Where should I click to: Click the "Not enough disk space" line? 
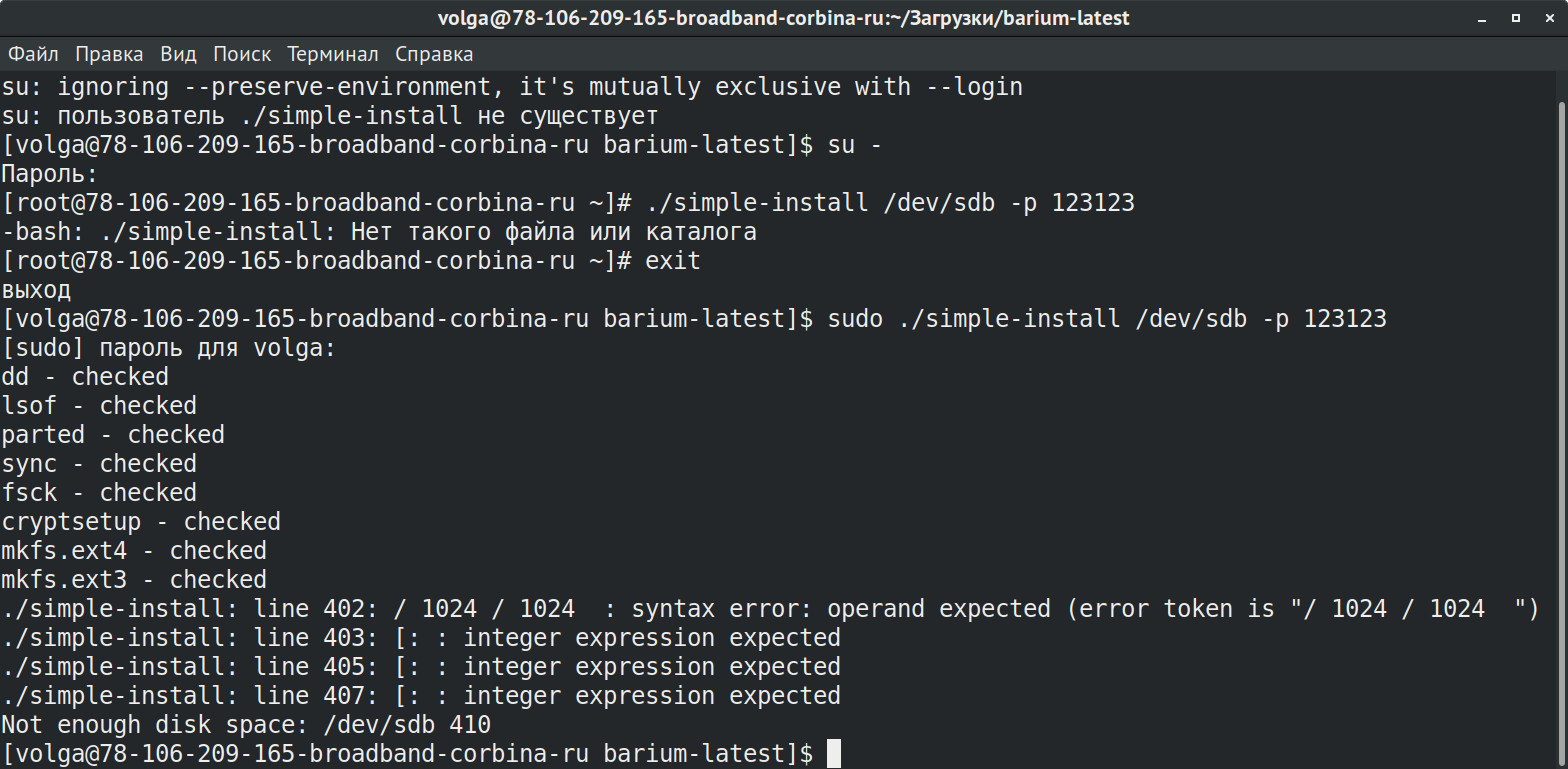246,725
